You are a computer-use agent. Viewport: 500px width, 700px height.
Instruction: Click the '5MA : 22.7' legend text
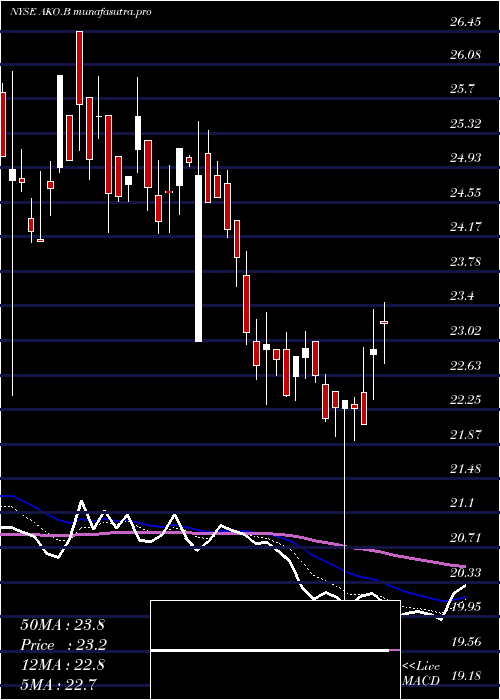[x=58, y=683]
